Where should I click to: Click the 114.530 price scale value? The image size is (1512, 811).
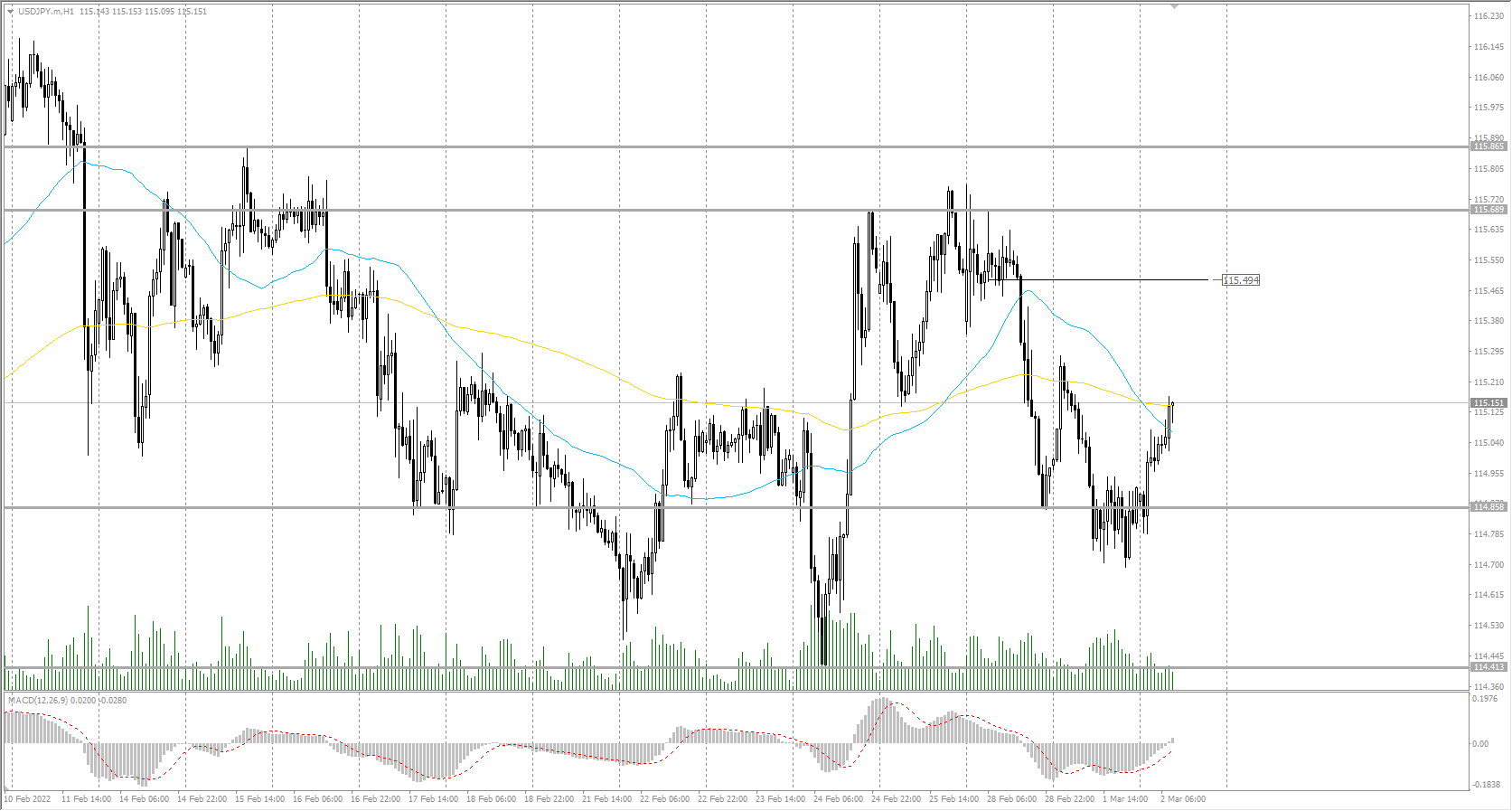(1489, 626)
